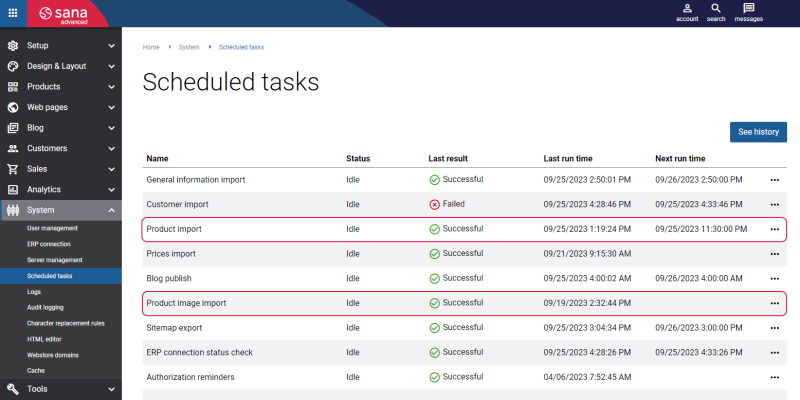Screen dimensions: 800x400
Task: Collapse the System menu chevron
Action: tap(112, 210)
